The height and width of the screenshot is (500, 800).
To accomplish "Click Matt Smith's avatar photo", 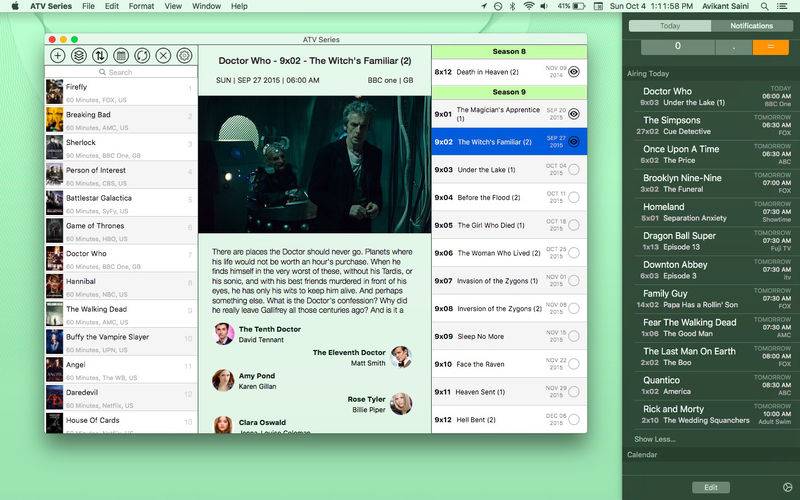I will tap(401, 357).
